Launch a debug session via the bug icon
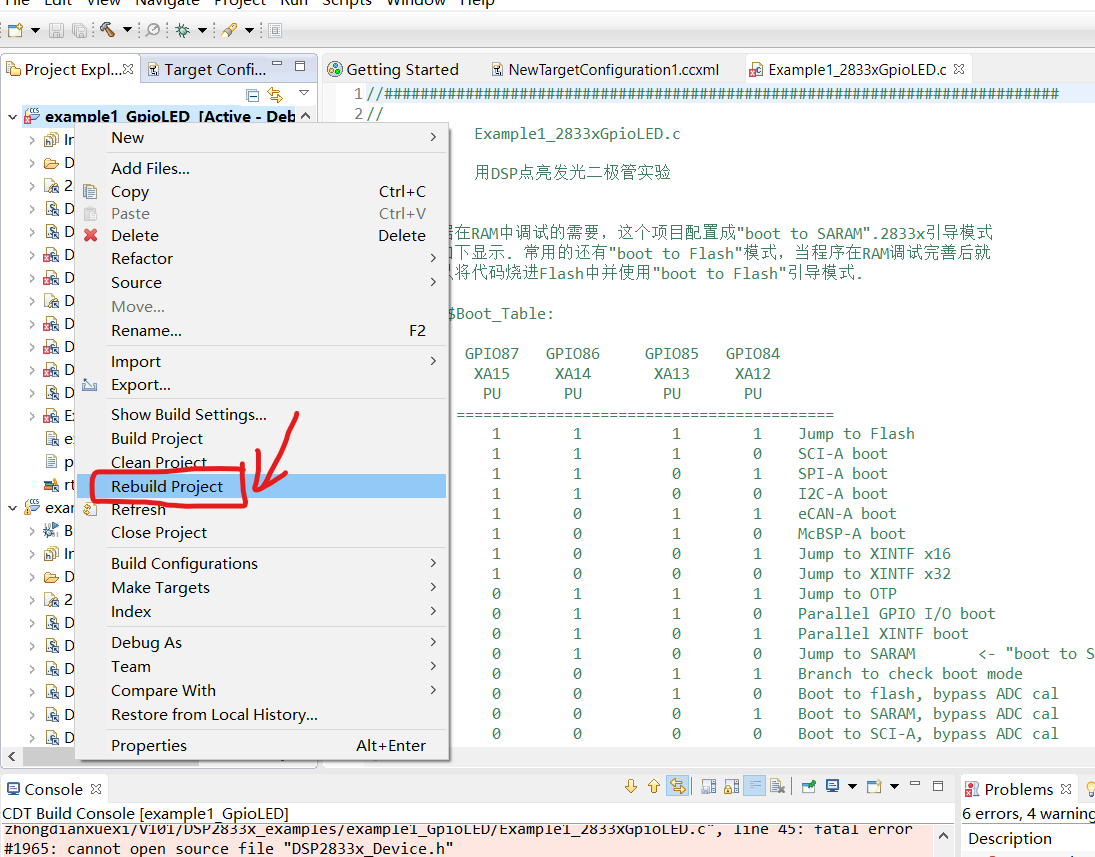 point(184,31)
